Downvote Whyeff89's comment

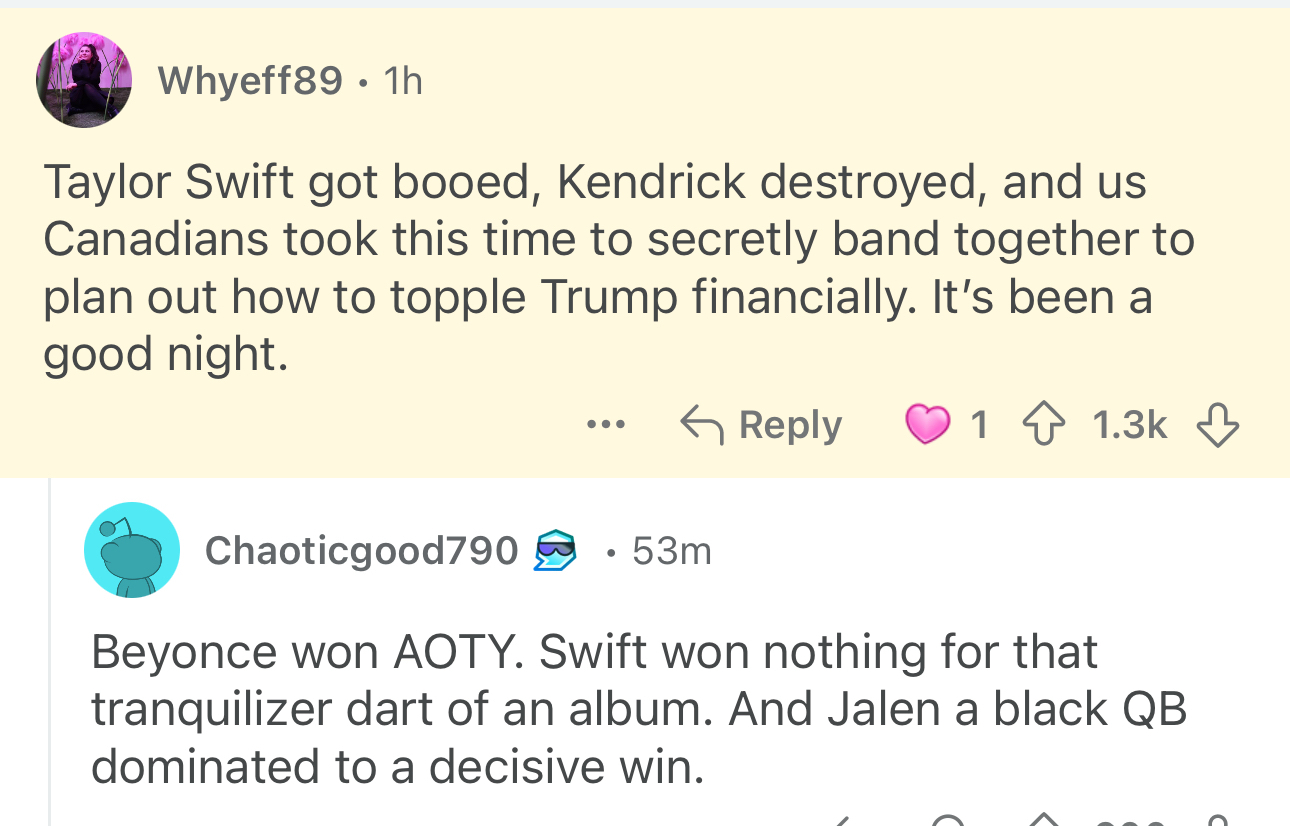(1217, 425)
